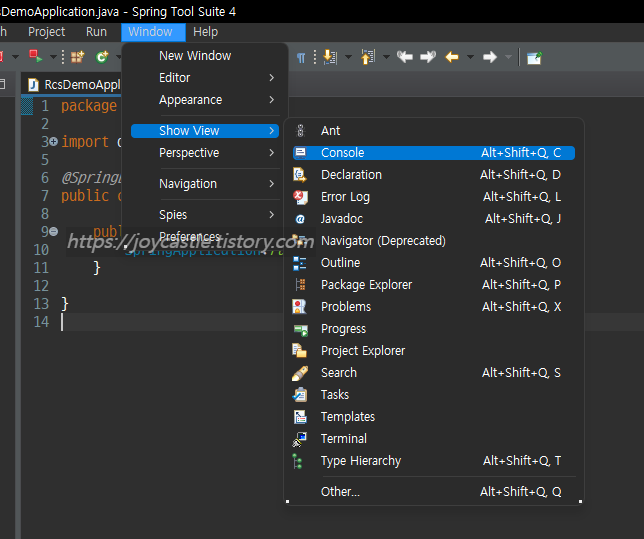Click the Previous Annotation toolbar icon
The height and width of the screenshot is (539, 644).
pos(368,57)
